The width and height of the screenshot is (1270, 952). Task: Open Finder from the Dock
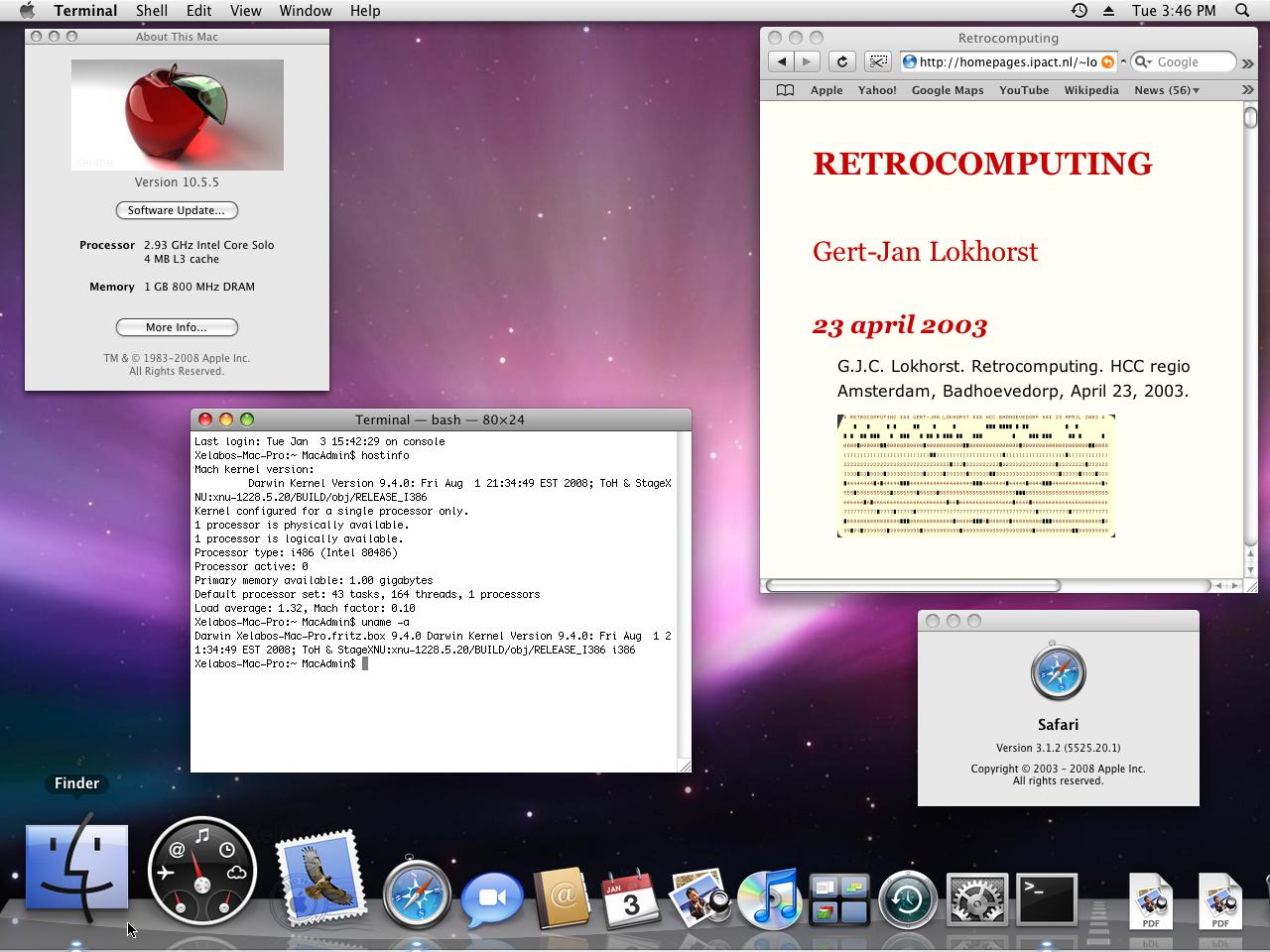[76, 867]
